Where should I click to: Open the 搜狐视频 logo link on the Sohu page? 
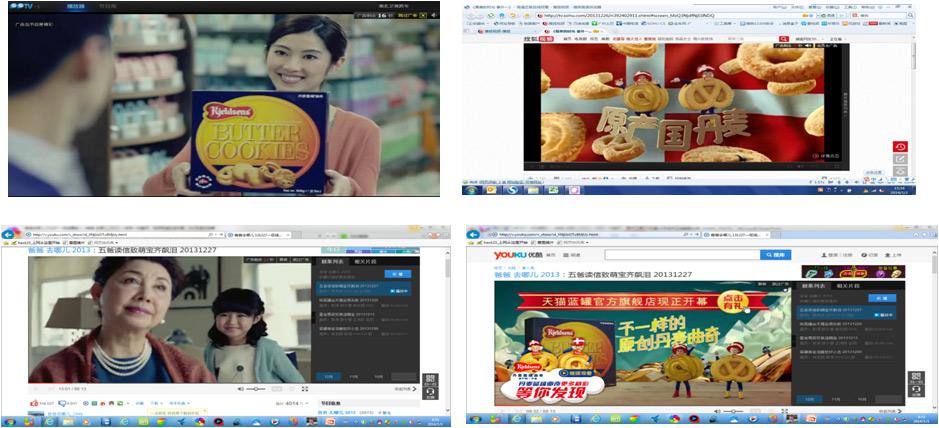pos(538,38)
